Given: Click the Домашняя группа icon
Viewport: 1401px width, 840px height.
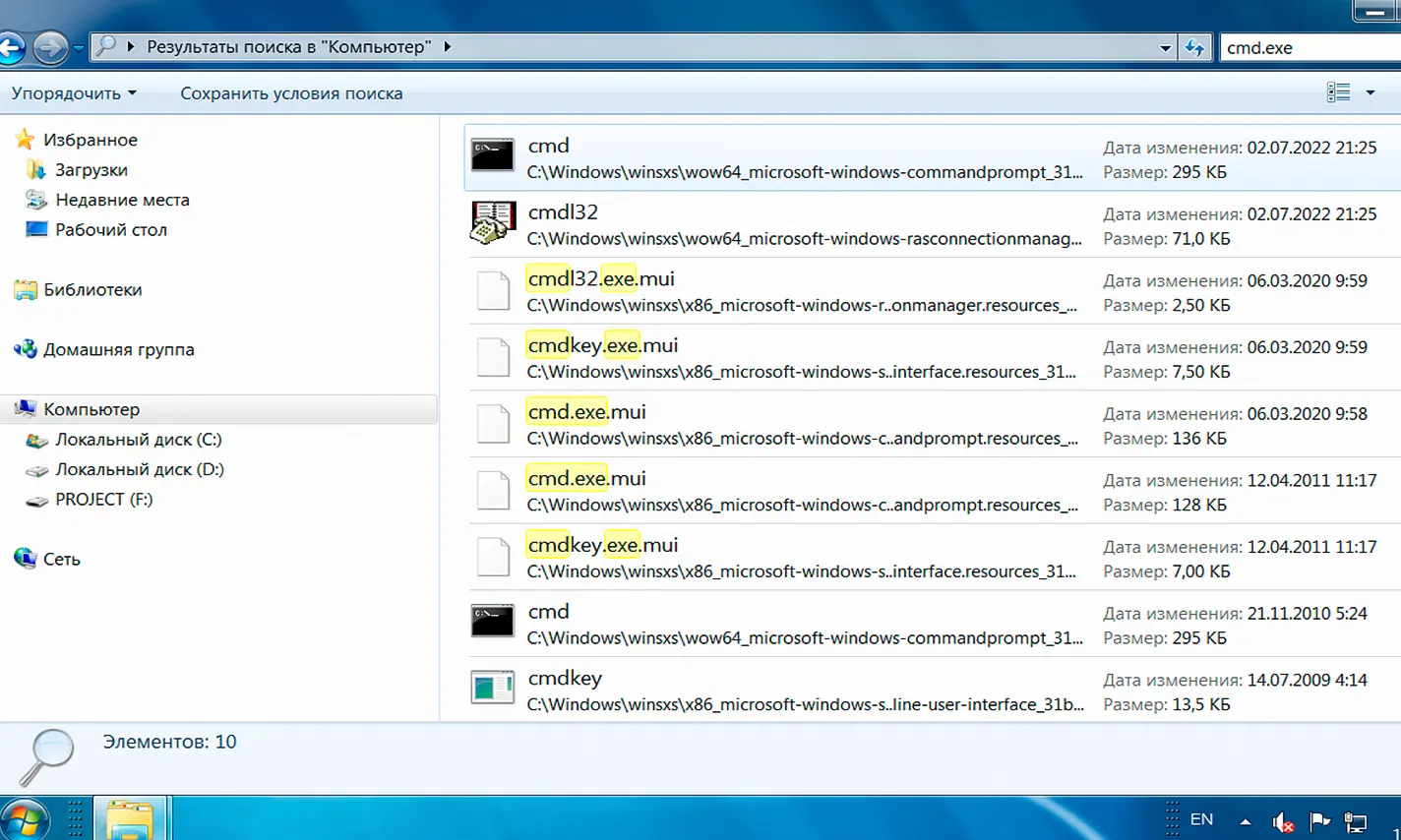Looking at the screenshot, I should [x=26, y=349].
